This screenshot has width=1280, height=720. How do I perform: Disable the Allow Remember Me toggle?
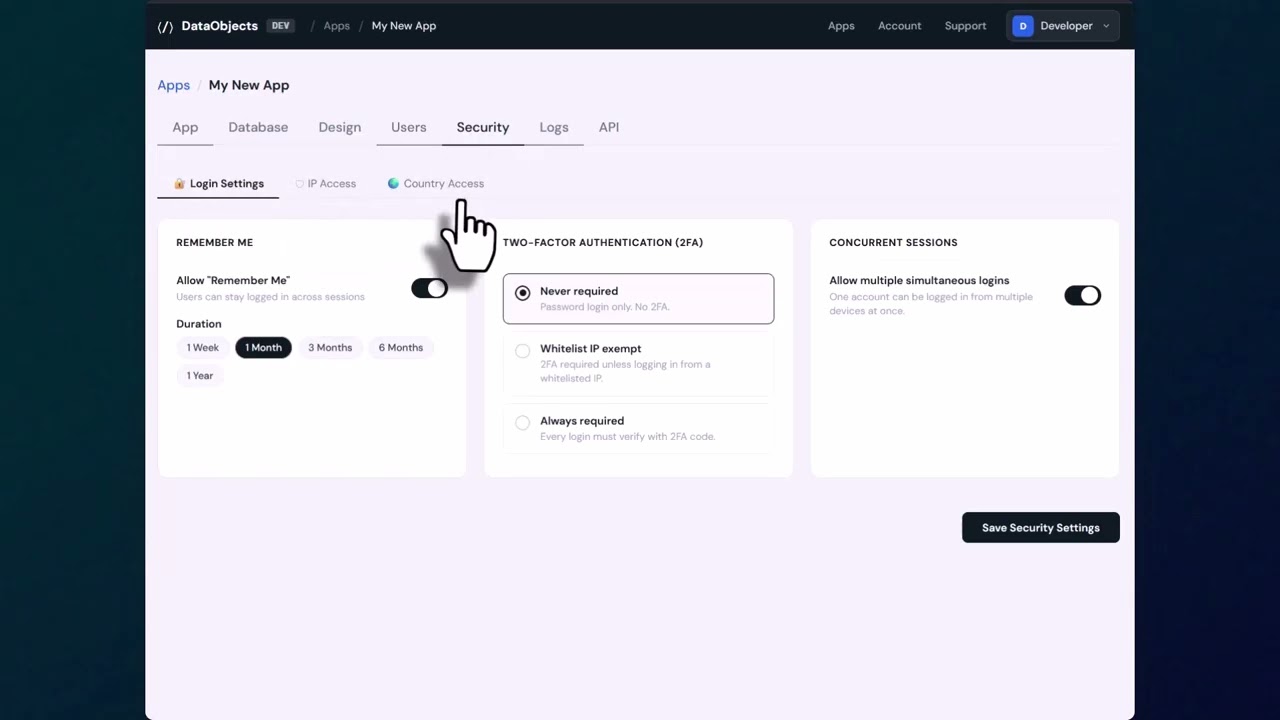point(430,288)
